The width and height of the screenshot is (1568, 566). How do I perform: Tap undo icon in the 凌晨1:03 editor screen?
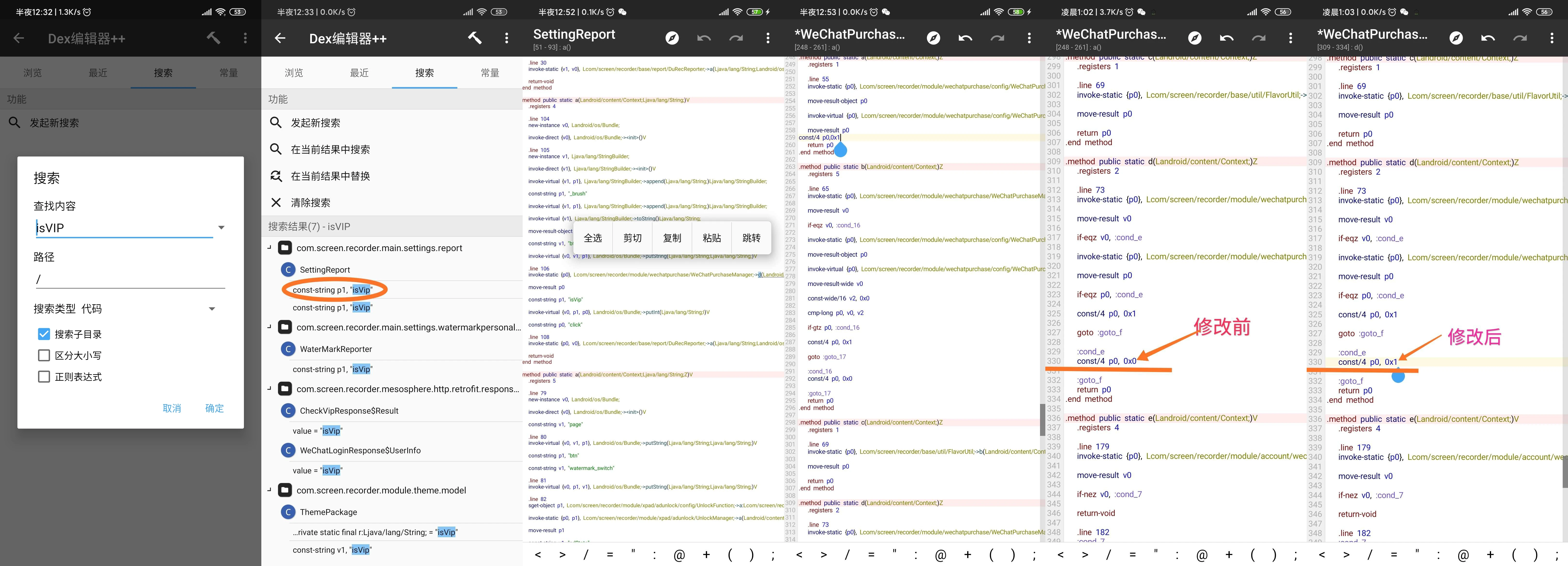point(1488,38)
